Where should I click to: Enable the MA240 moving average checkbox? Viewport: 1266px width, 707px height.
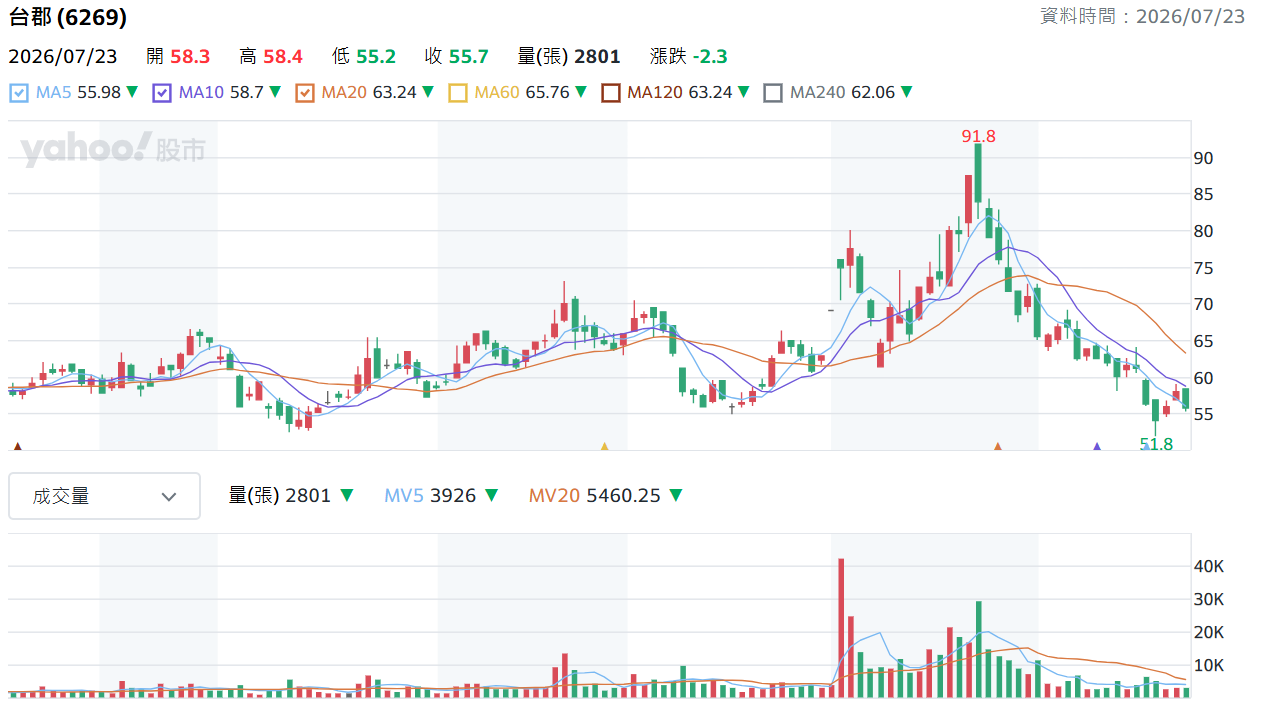773,93
